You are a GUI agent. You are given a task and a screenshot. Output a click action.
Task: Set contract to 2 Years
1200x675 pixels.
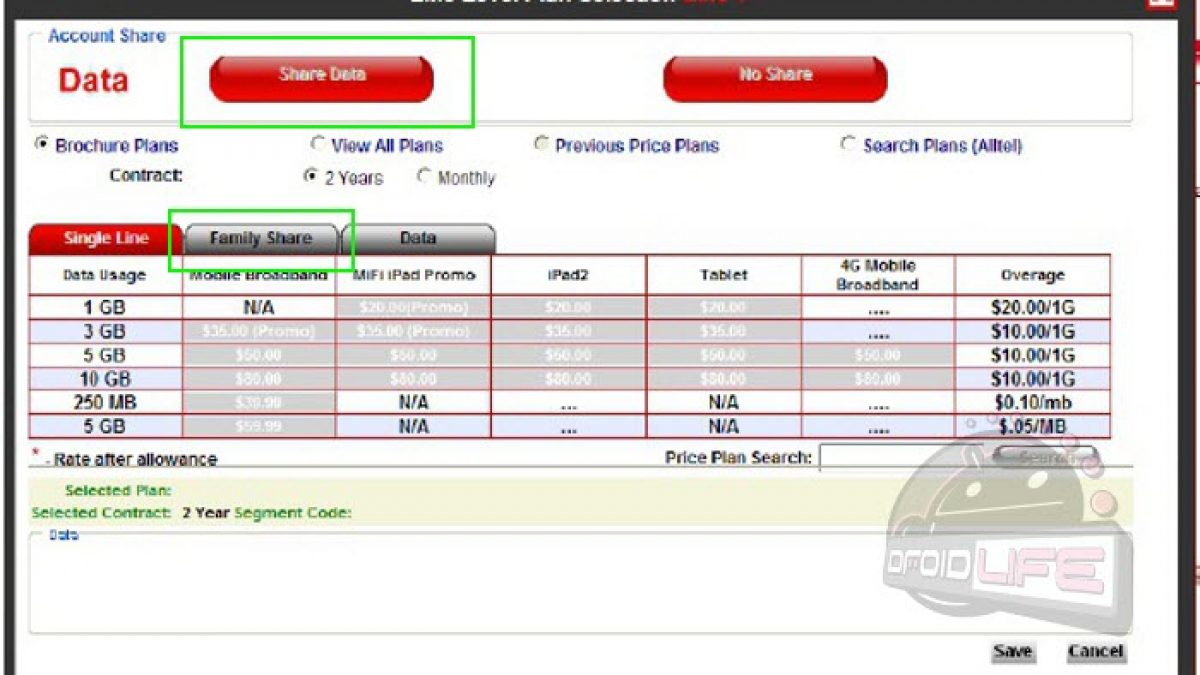coord(311,176)
